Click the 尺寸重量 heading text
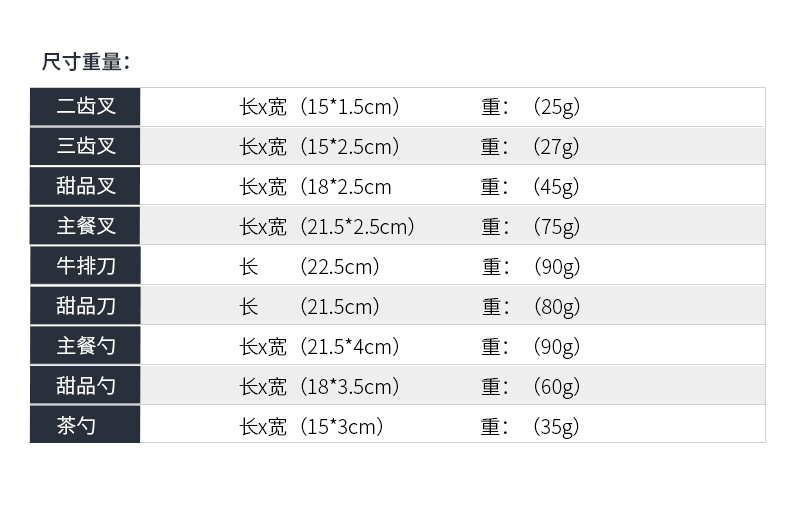Screen dimensions: 790x505 pyautogui.click(x=86, y=62)
